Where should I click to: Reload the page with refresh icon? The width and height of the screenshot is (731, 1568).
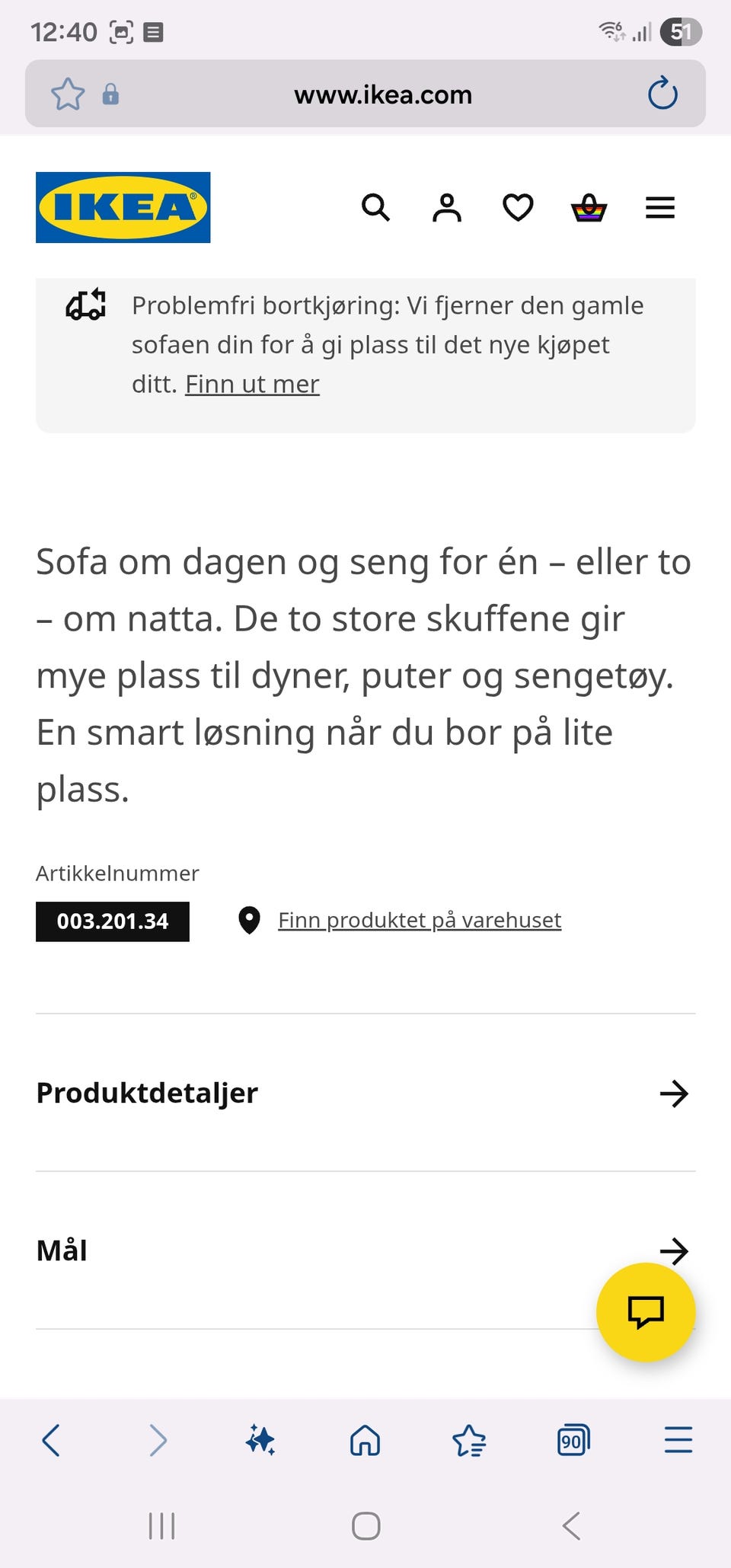(662, 94)
